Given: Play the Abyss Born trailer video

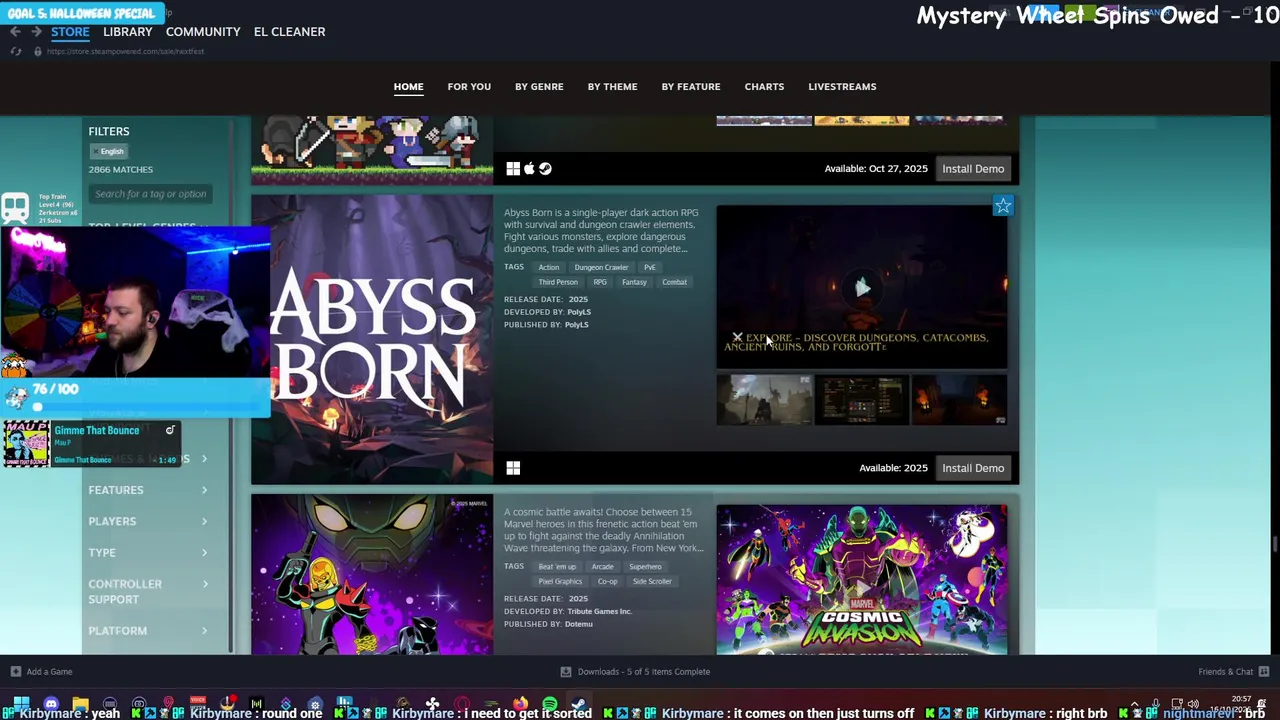Looking at the screenshot, I should click(x=862, y=288).
